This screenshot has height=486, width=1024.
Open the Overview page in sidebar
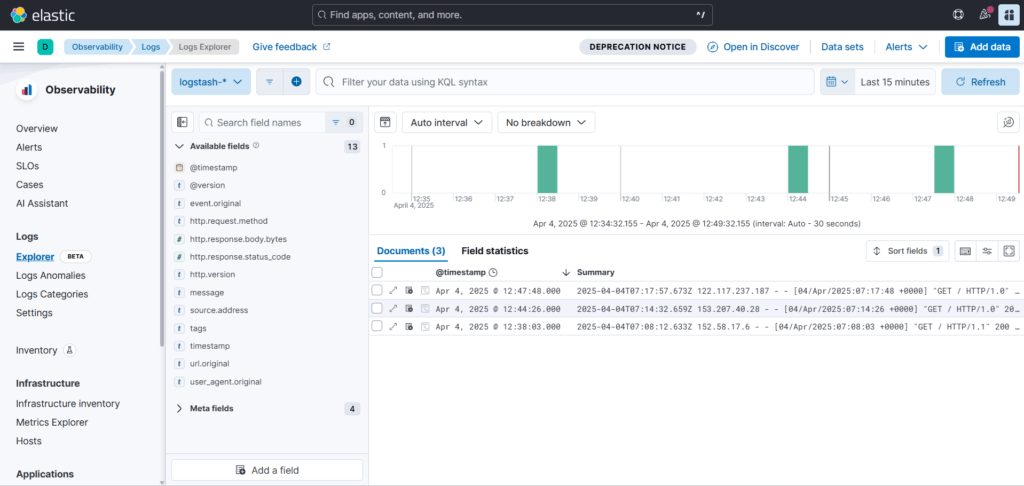click(x=37, y=129)
